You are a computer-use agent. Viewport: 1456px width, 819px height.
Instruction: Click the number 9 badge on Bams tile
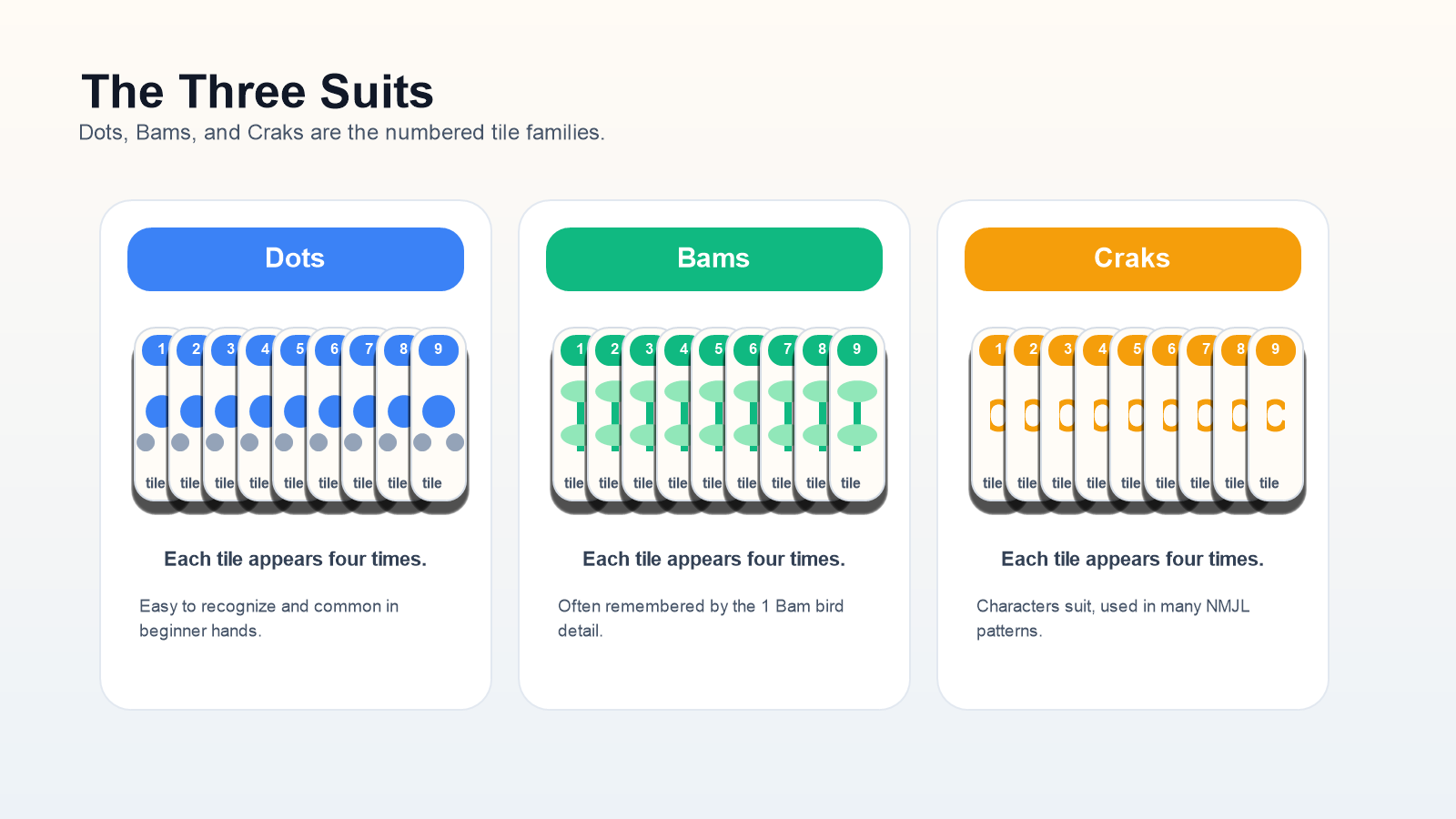pyautogui.click(x=857, y=349)
